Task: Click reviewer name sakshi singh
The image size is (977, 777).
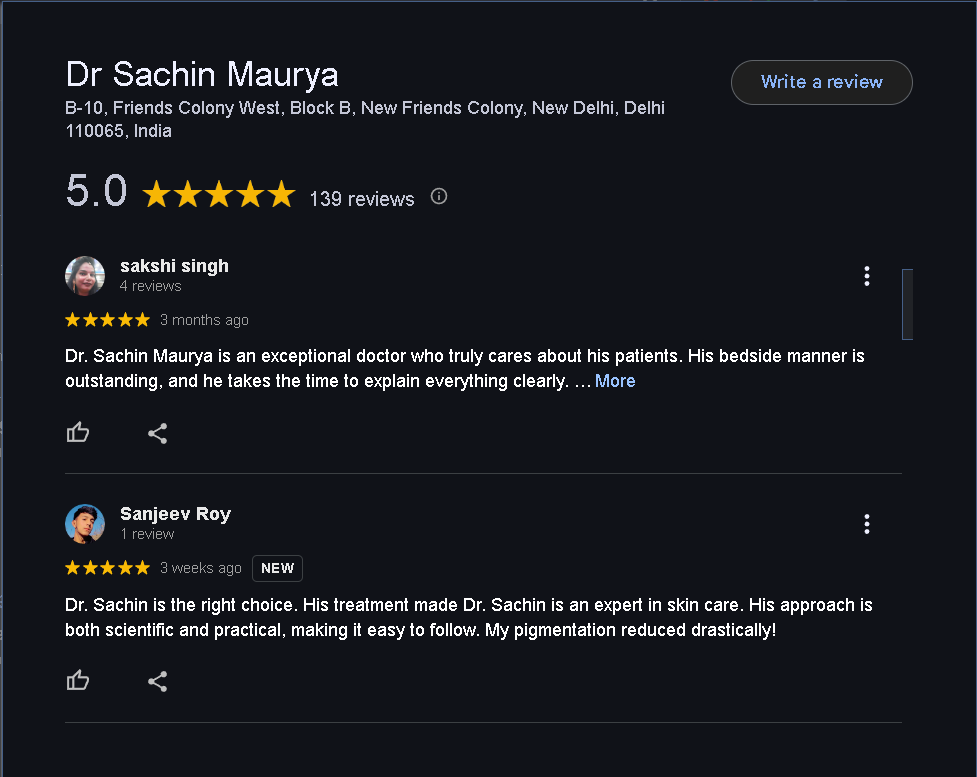Action: tap(174, 266)
